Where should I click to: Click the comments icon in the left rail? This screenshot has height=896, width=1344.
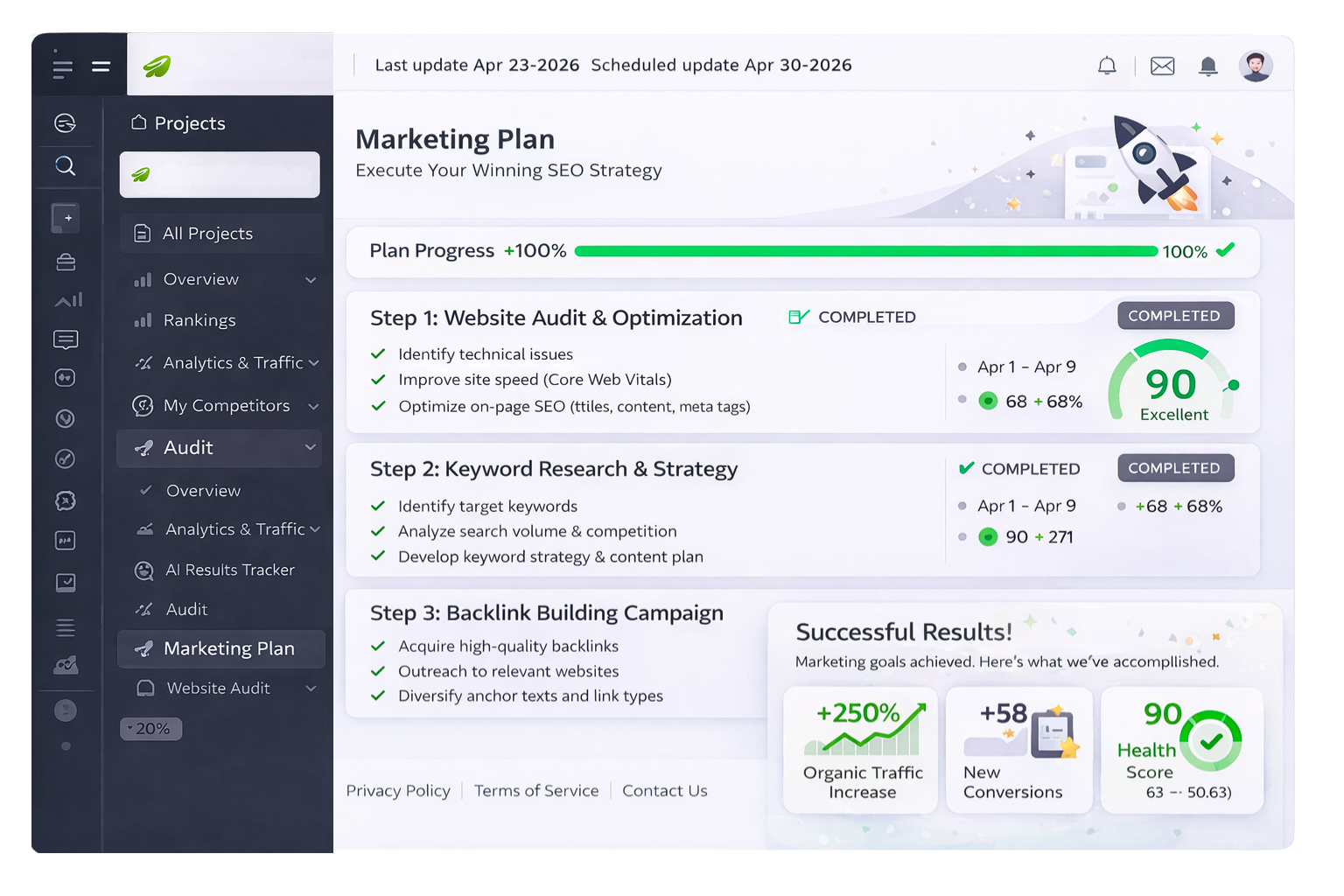point(66,339)
